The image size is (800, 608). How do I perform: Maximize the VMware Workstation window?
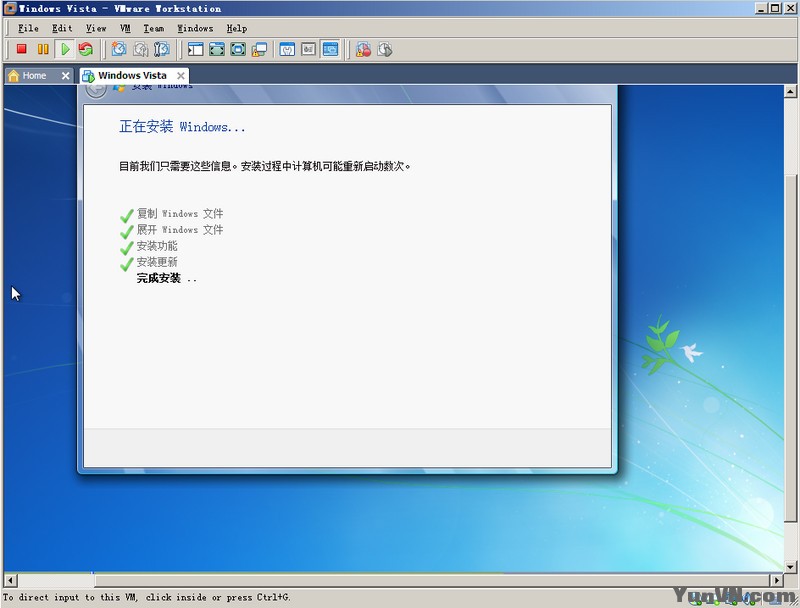(775, 8)
